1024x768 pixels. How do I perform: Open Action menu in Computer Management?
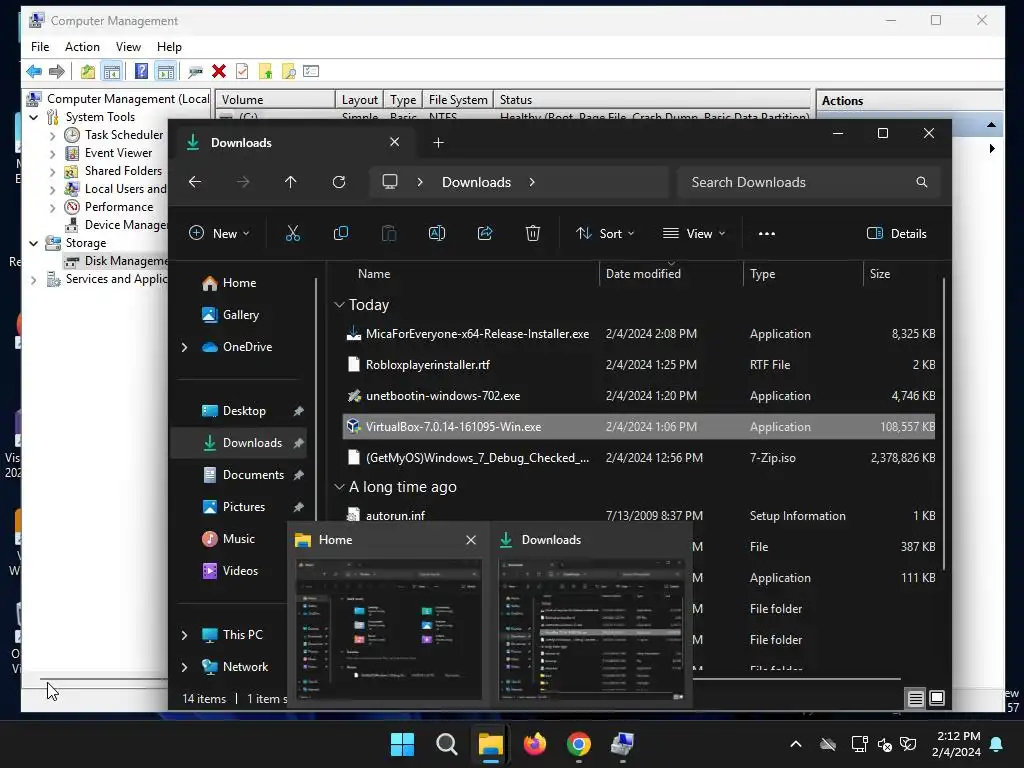(x=82, y=46)
